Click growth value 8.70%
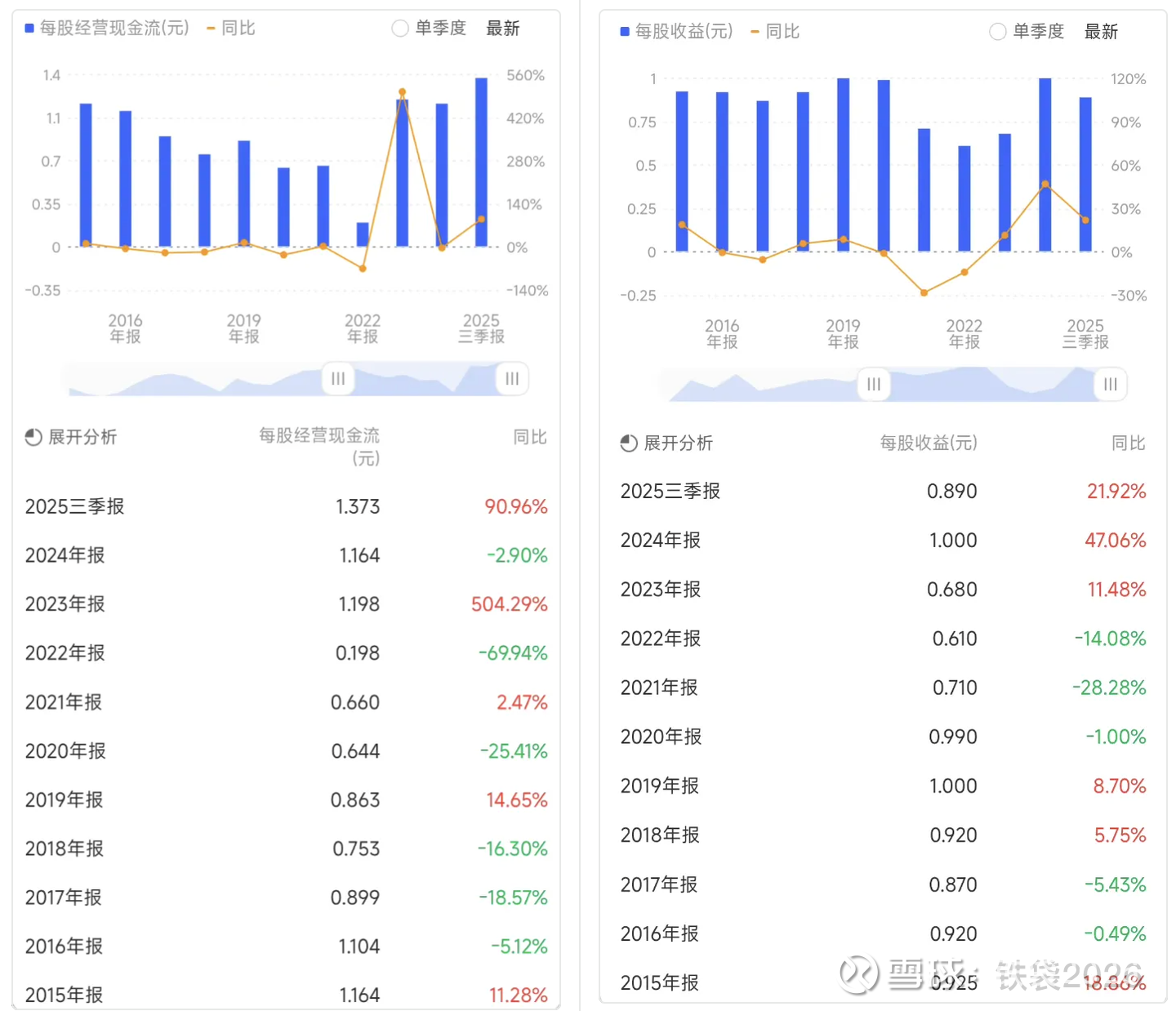The height and width of the screenshot is (1011, 1176). [x=1120, y=786]
